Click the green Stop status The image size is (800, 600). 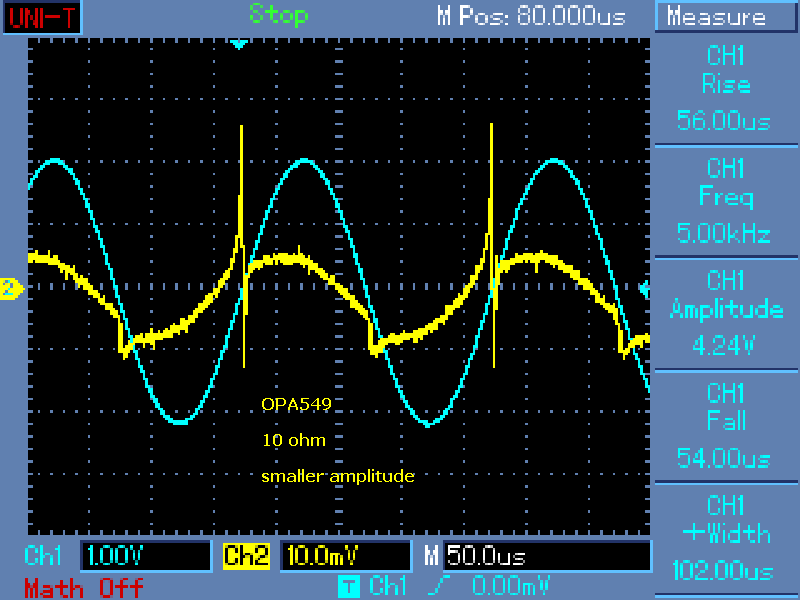click(x=279, y=15)
